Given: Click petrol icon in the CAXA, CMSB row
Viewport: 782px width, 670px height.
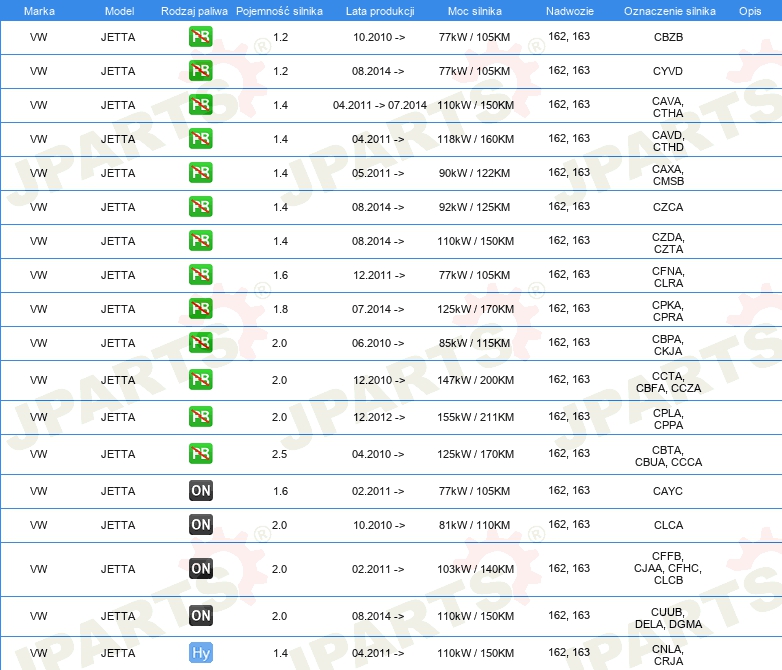Looking at the screenshot, I should point(200,173).
